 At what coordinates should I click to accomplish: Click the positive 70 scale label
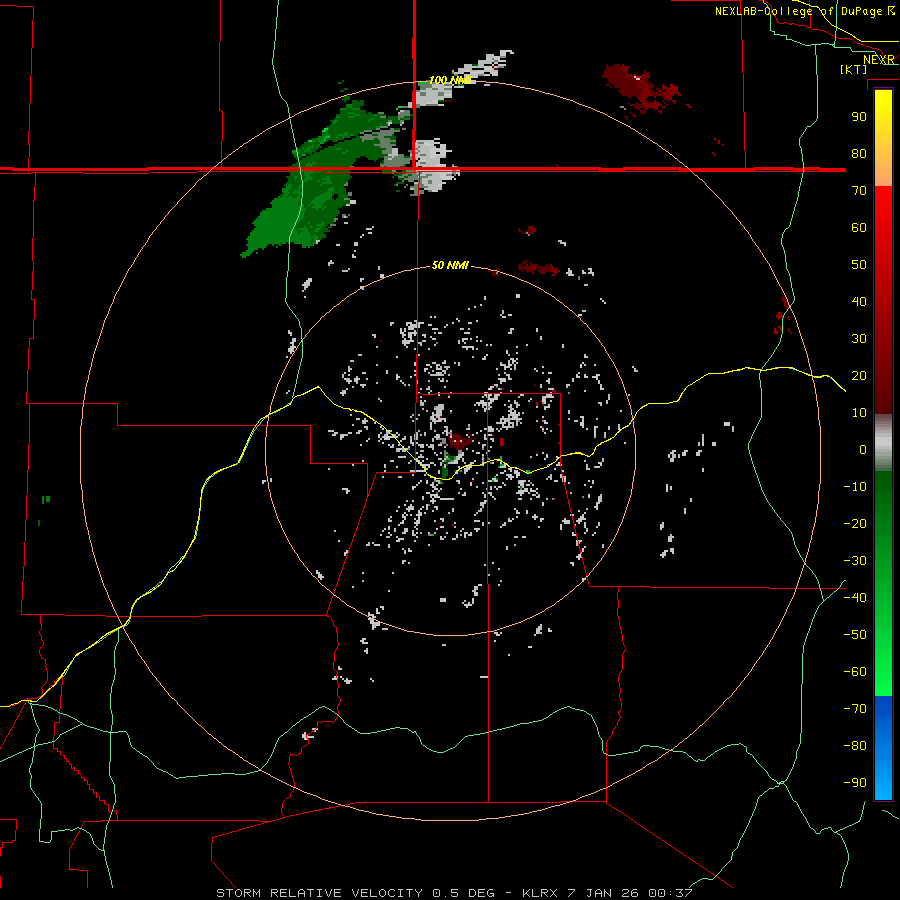(859, 191)
